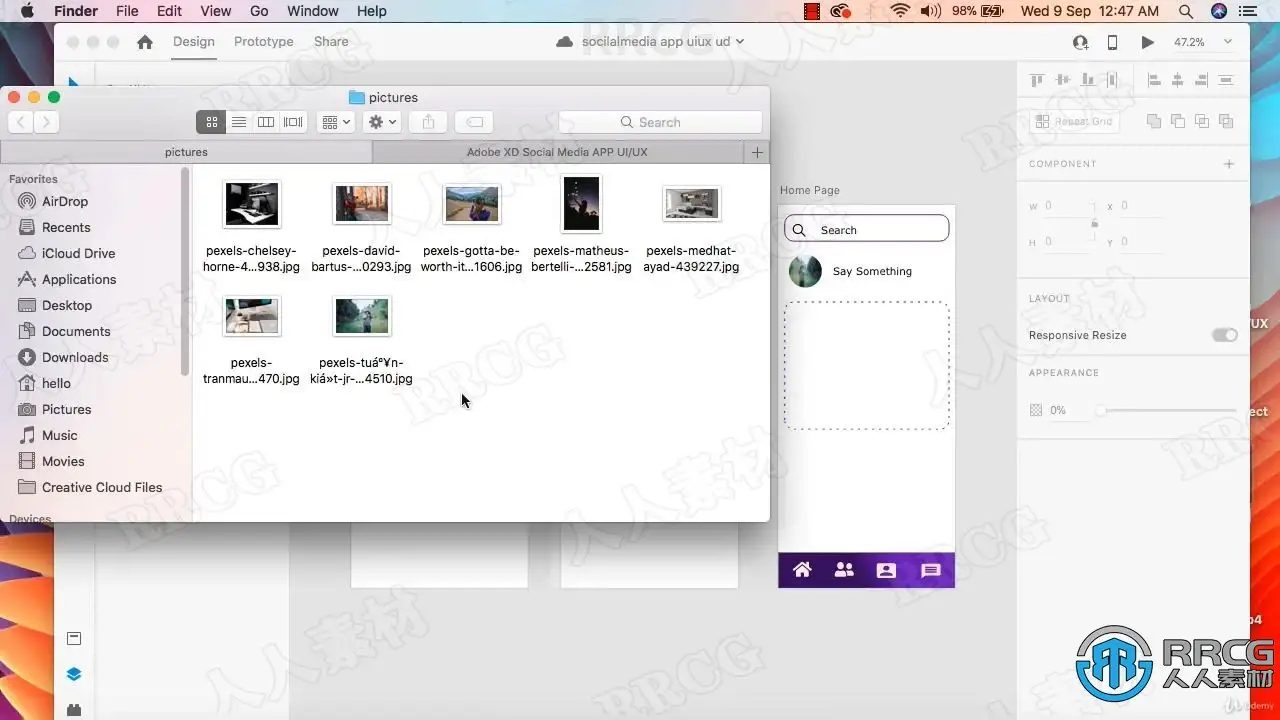The image size is (1280, 720).
Task: Open the File menu
Action: coord(127,11)
